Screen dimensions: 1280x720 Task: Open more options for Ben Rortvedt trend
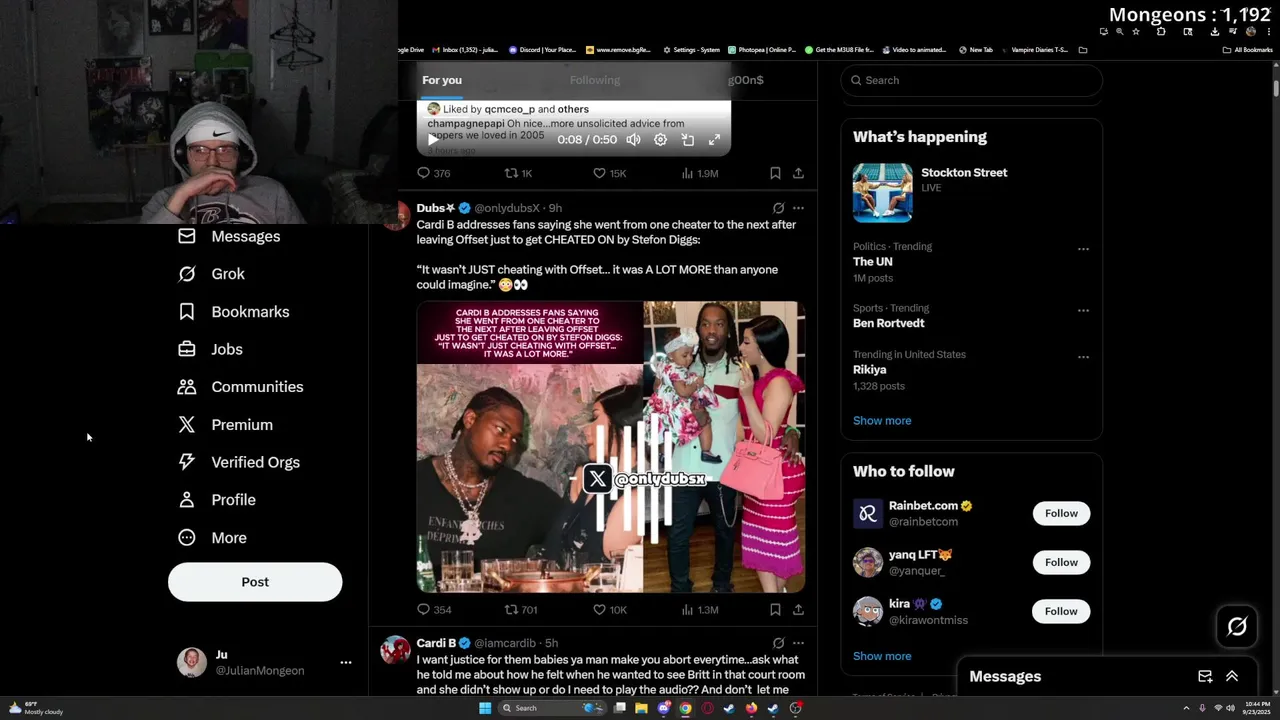point(1083,311)
